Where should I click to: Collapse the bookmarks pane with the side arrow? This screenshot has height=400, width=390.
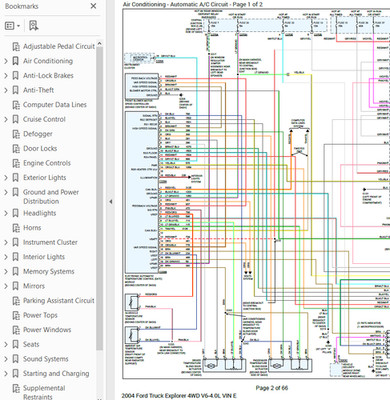click(x=110, y=201)
